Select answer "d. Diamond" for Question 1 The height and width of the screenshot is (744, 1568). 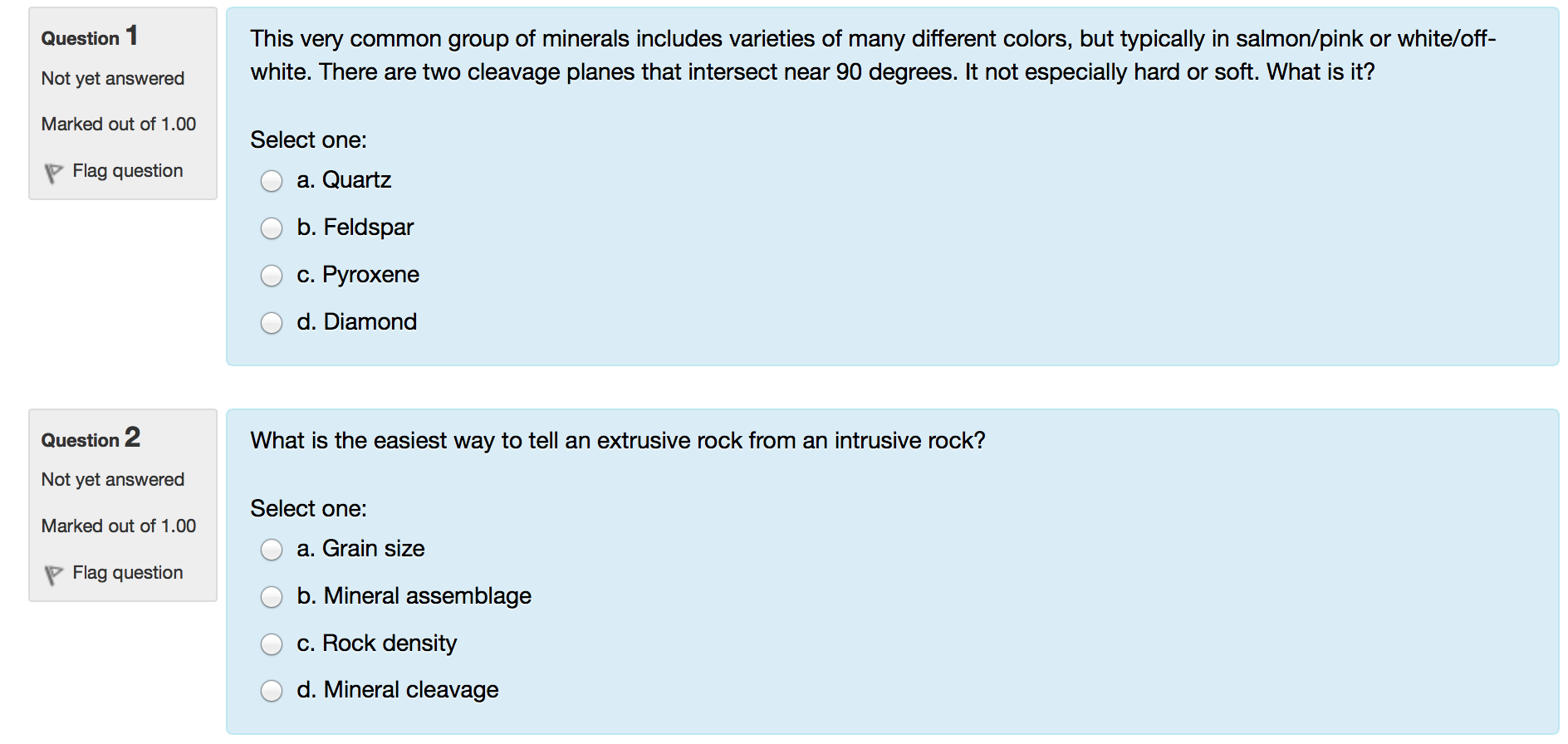(x=271, y=322)
